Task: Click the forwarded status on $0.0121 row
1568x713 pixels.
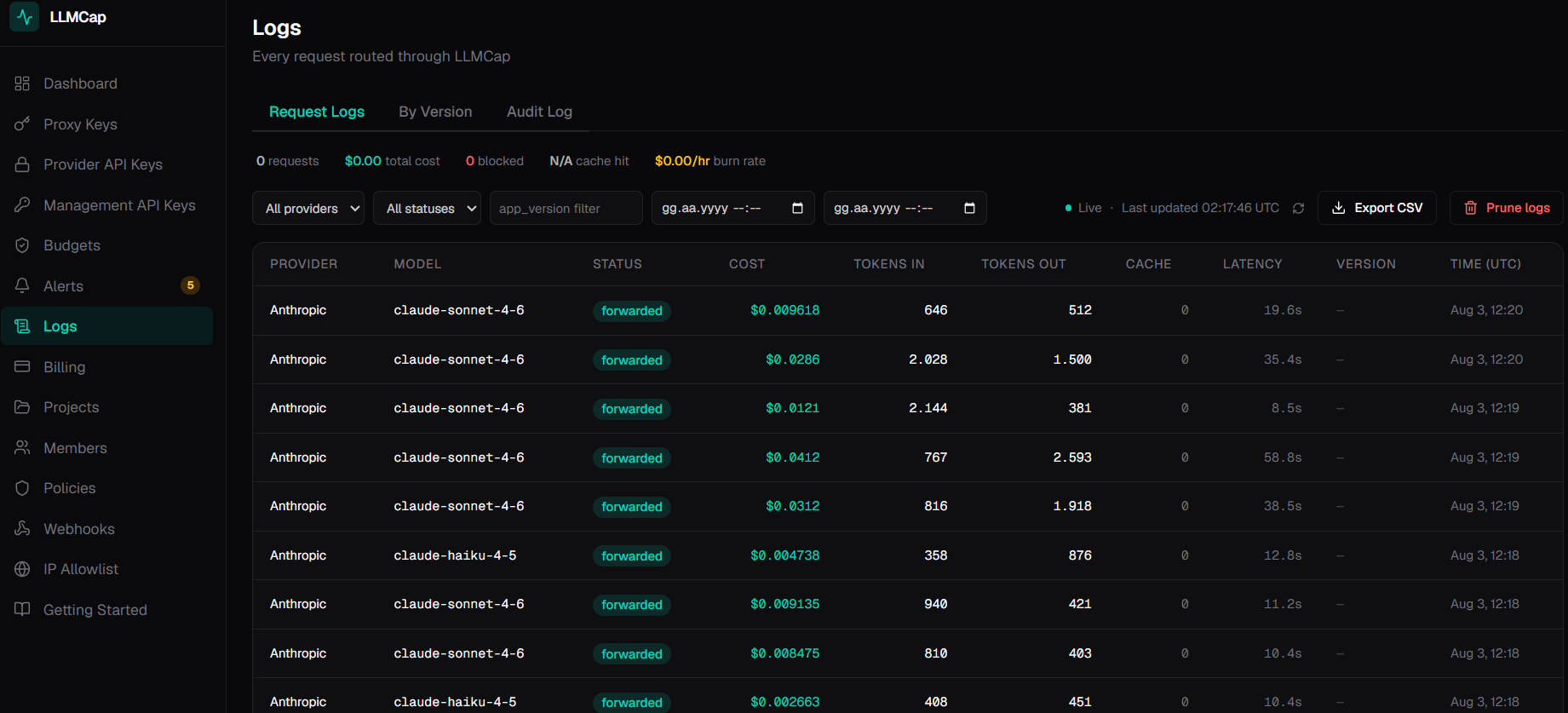Action: pyautogui.click(x=632, y=409)
